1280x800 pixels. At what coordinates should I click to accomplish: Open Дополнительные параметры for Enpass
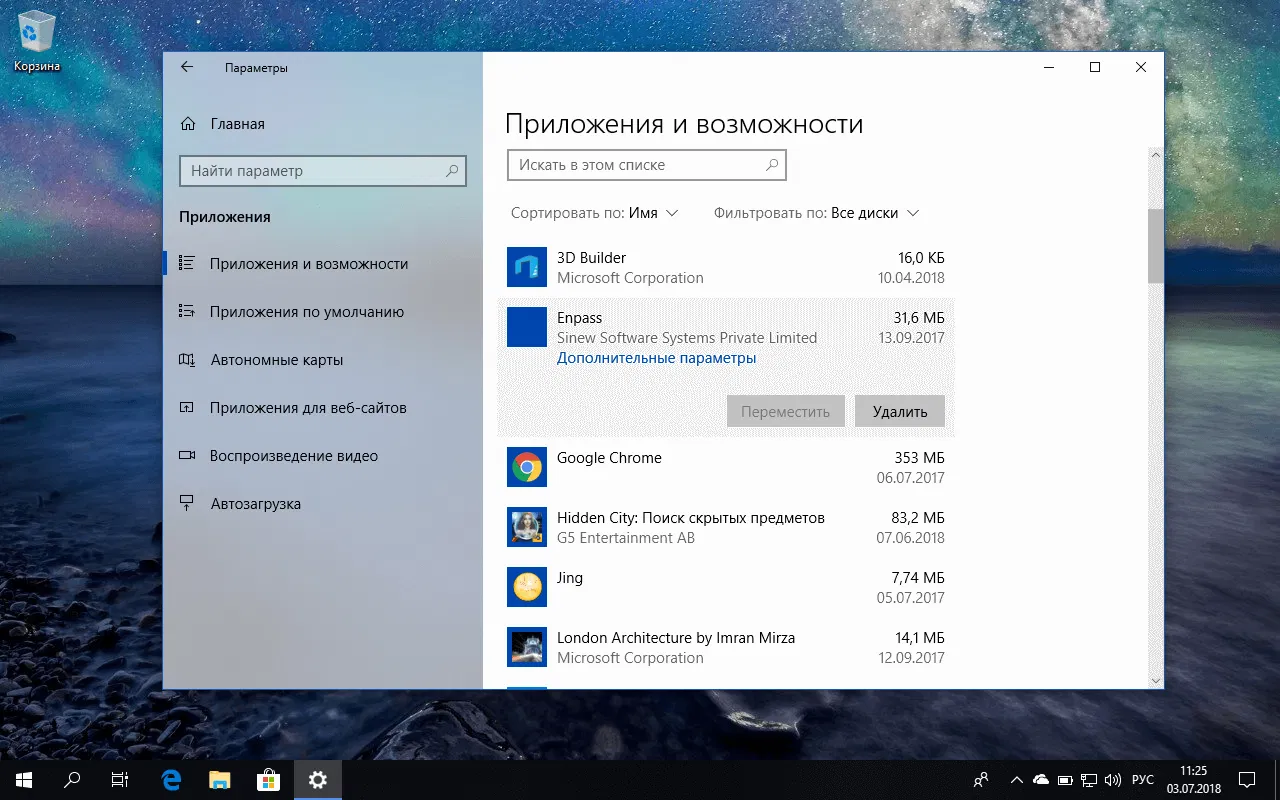(656, 357)
